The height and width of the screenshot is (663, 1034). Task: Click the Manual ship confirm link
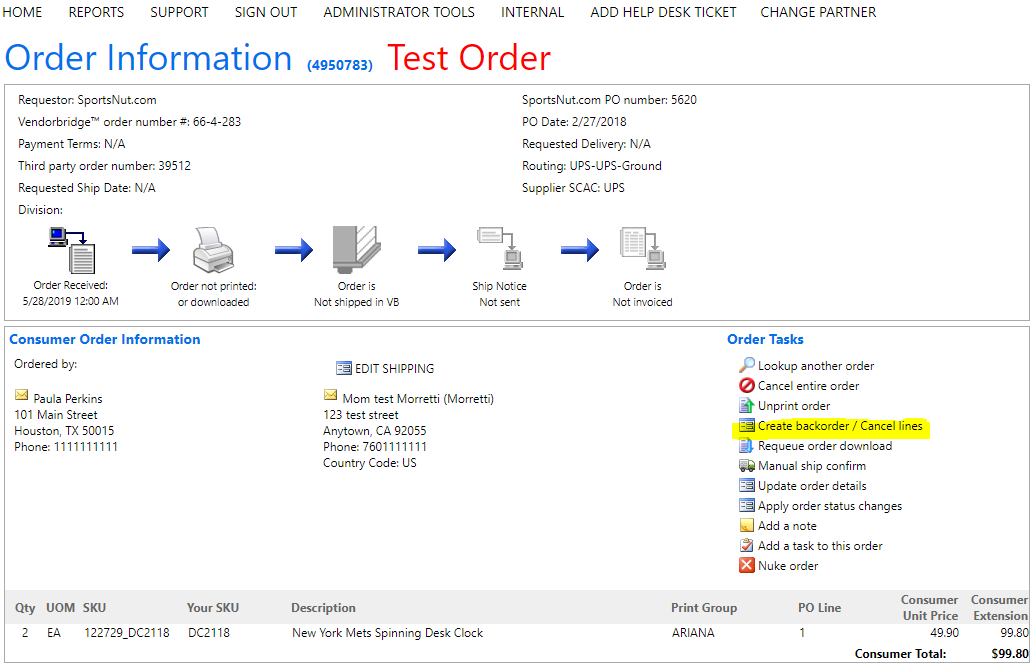click(812, 466)
